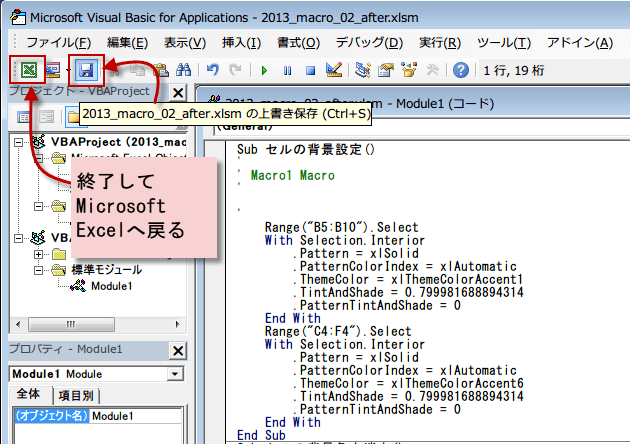Close the プロジェクト - VBAProject panel
This screenshot has height=444, width=630.
178,93
